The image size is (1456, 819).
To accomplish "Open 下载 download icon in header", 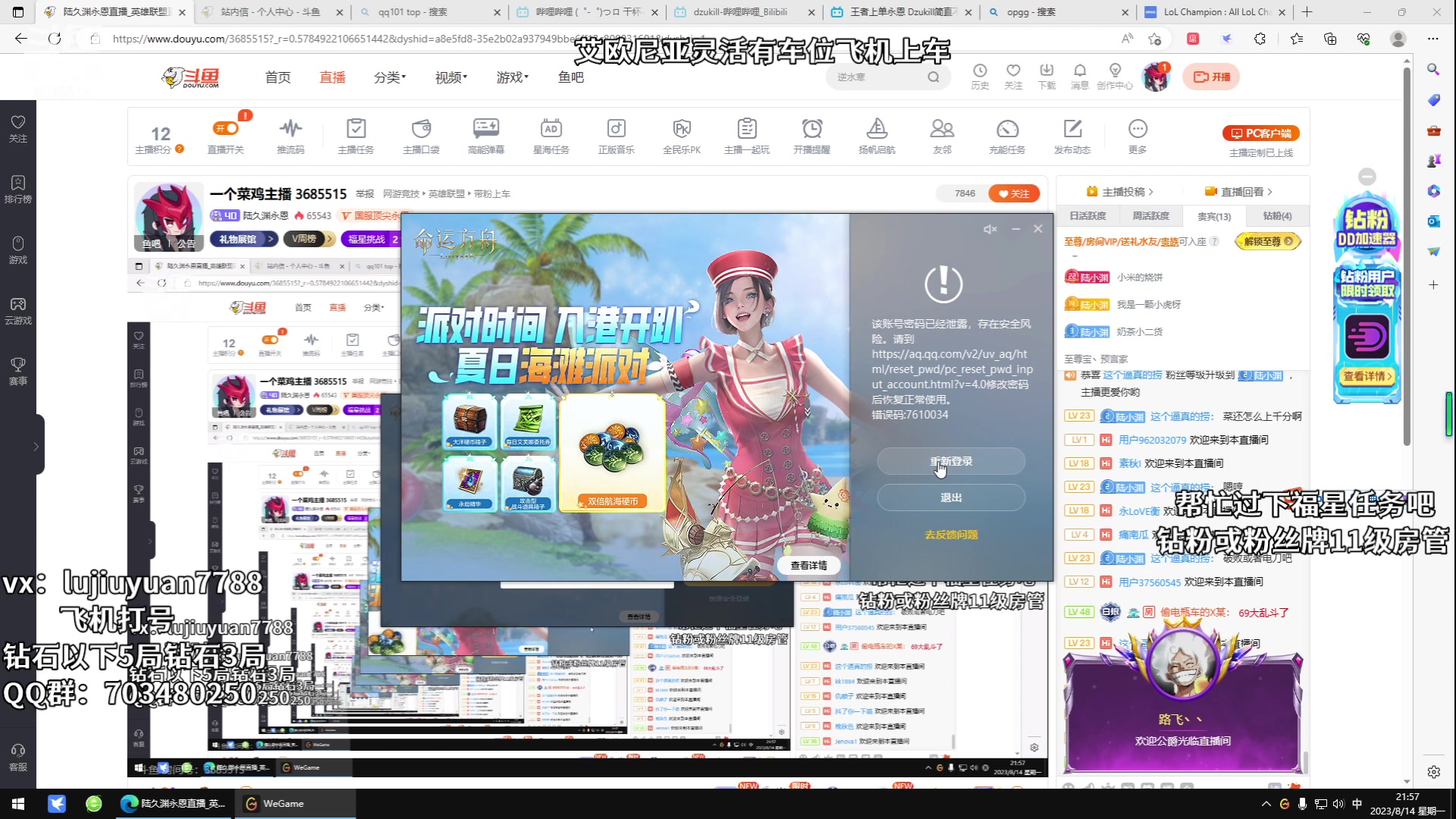I will point(1046,77).
